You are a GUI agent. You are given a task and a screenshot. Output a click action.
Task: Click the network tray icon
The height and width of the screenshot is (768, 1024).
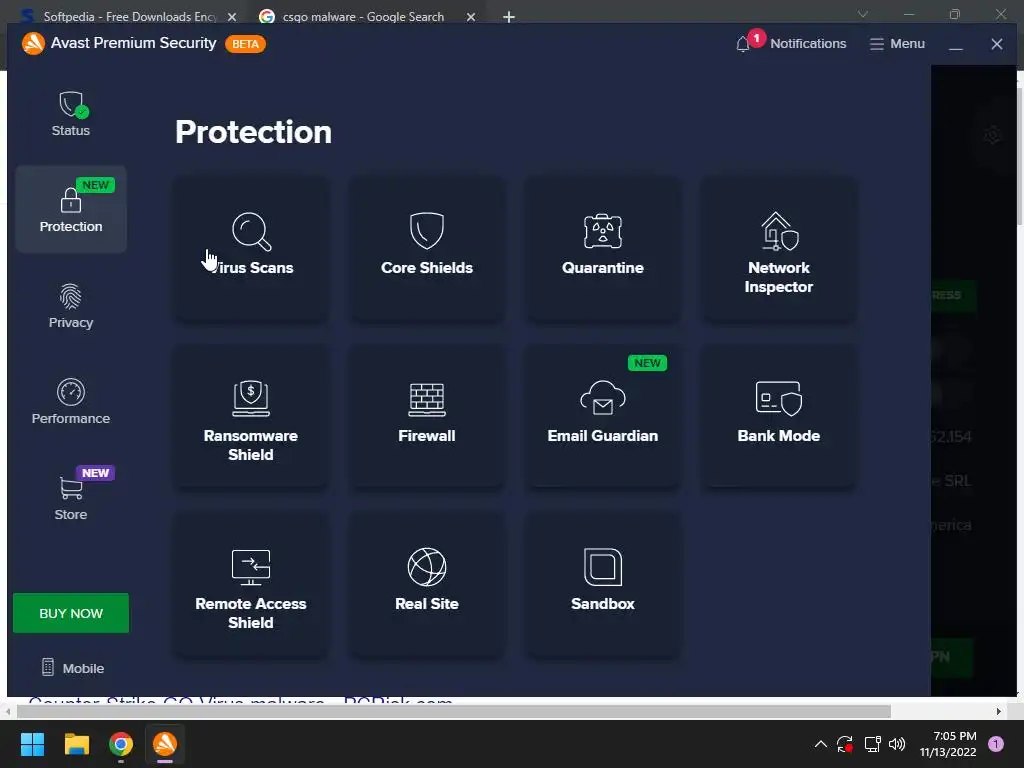(x=872, y=744)
